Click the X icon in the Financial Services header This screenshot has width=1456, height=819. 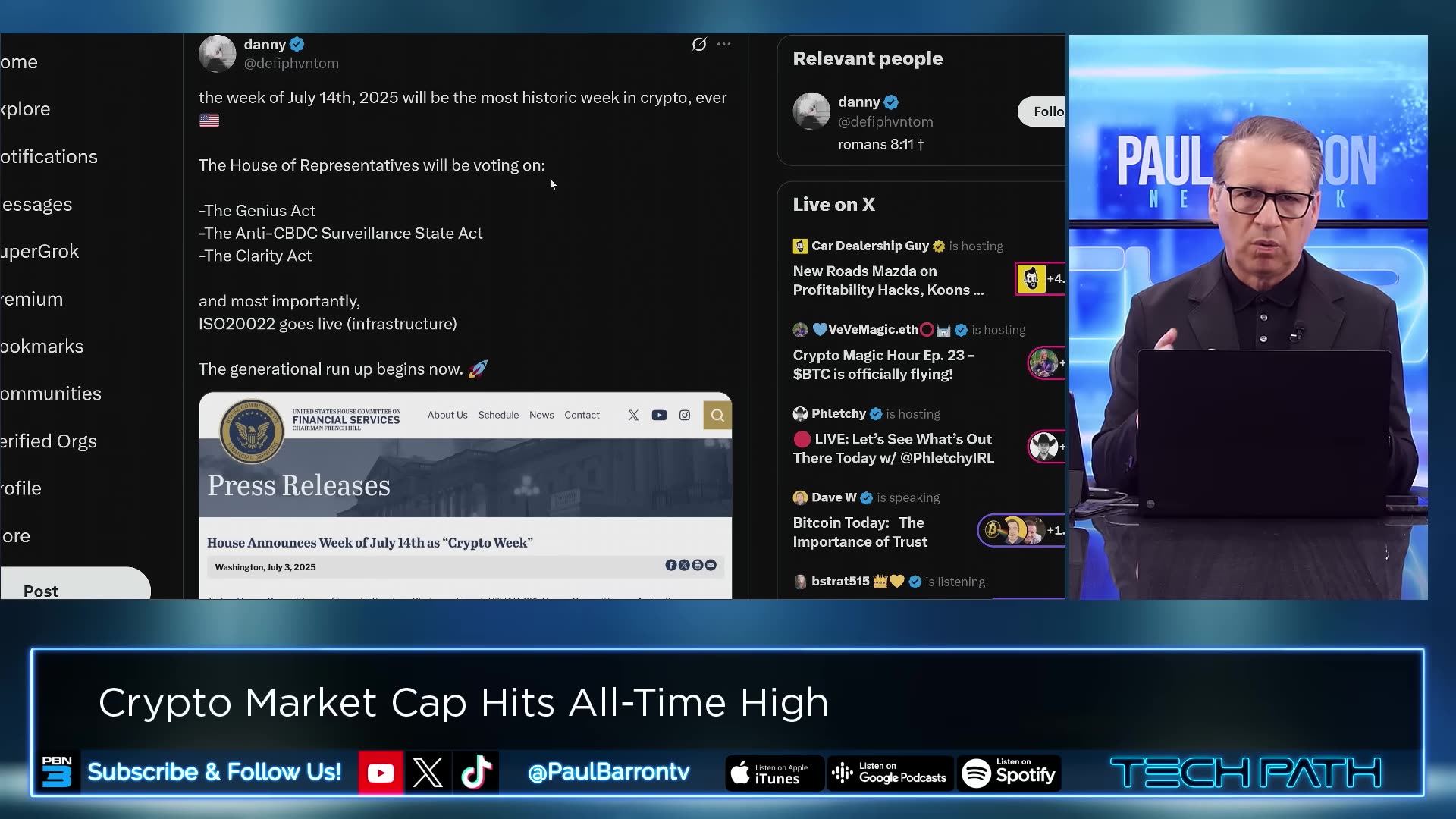(633, 416)
